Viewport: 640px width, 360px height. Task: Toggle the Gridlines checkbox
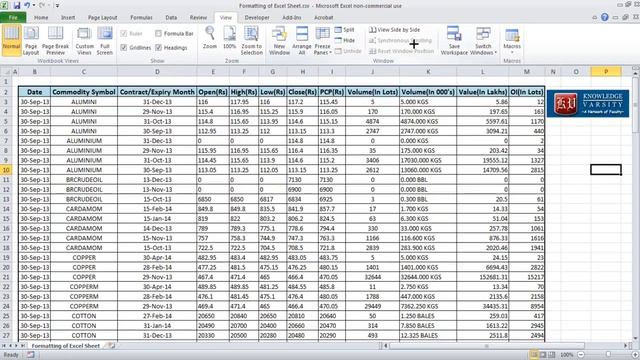coord(124,48)
